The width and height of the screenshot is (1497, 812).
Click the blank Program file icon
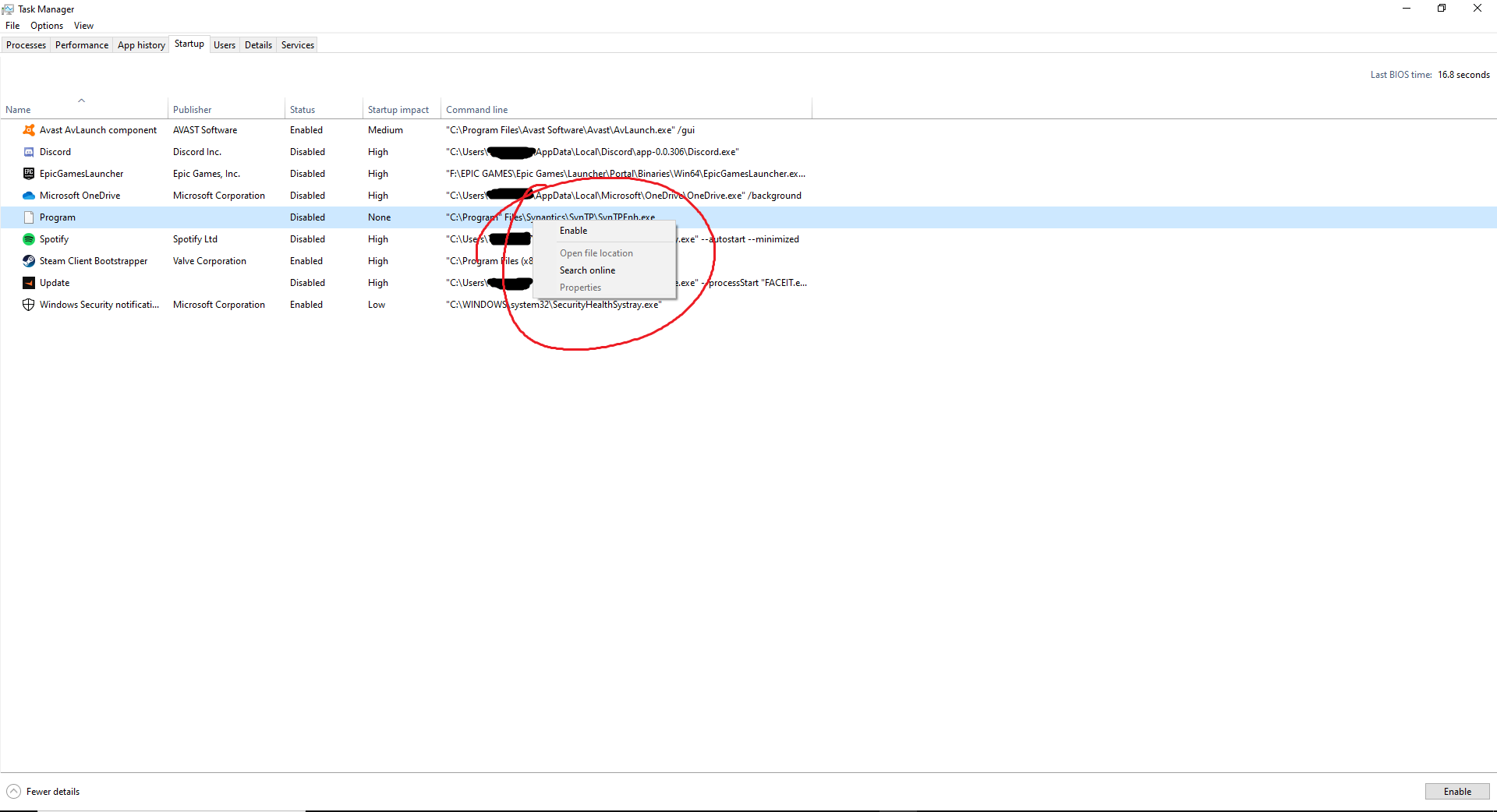tap(29, 217)
